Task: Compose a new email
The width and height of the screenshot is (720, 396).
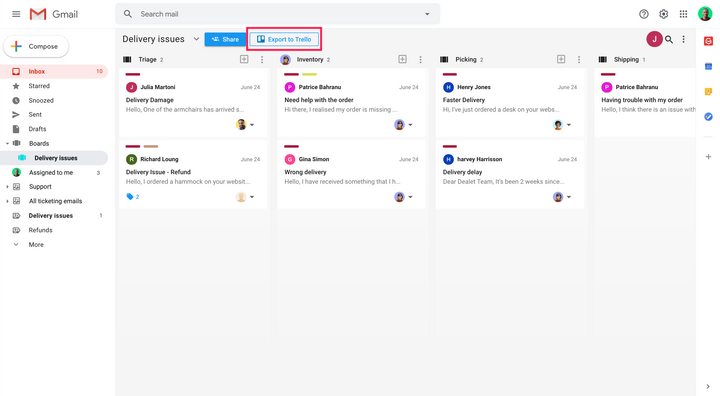Action: pos(36,46)
